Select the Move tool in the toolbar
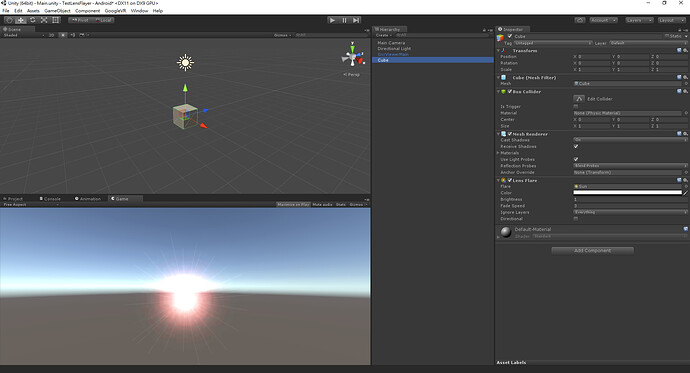Screen dimensions: 690x373 click(x=21, y=20)
